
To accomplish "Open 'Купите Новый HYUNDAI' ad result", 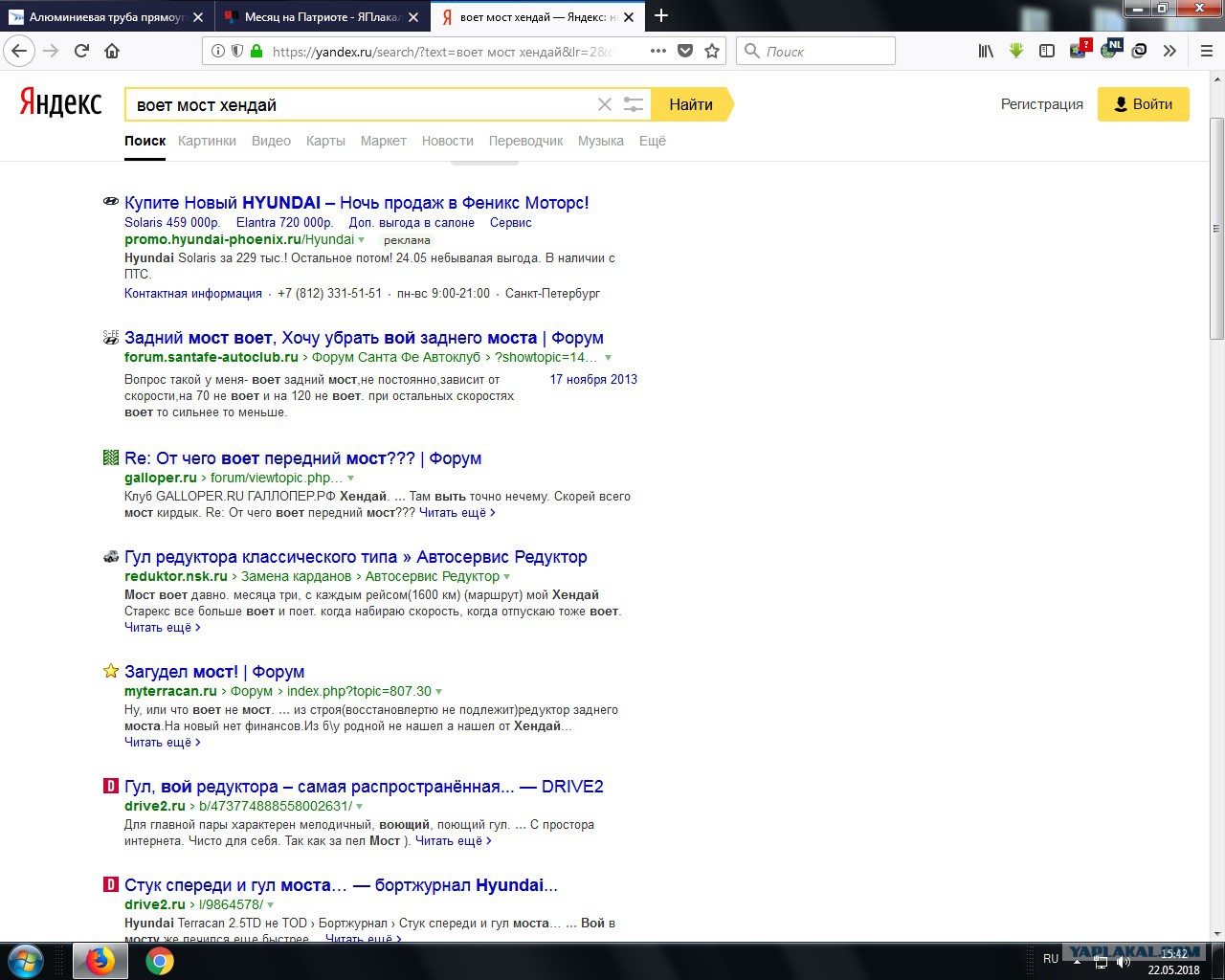I will tap(357, 203).
